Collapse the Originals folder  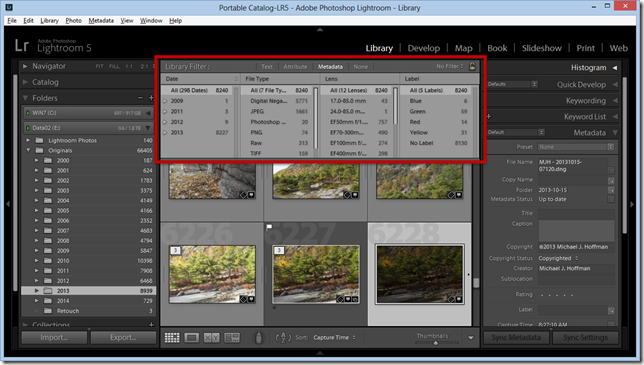click(28, 150)
